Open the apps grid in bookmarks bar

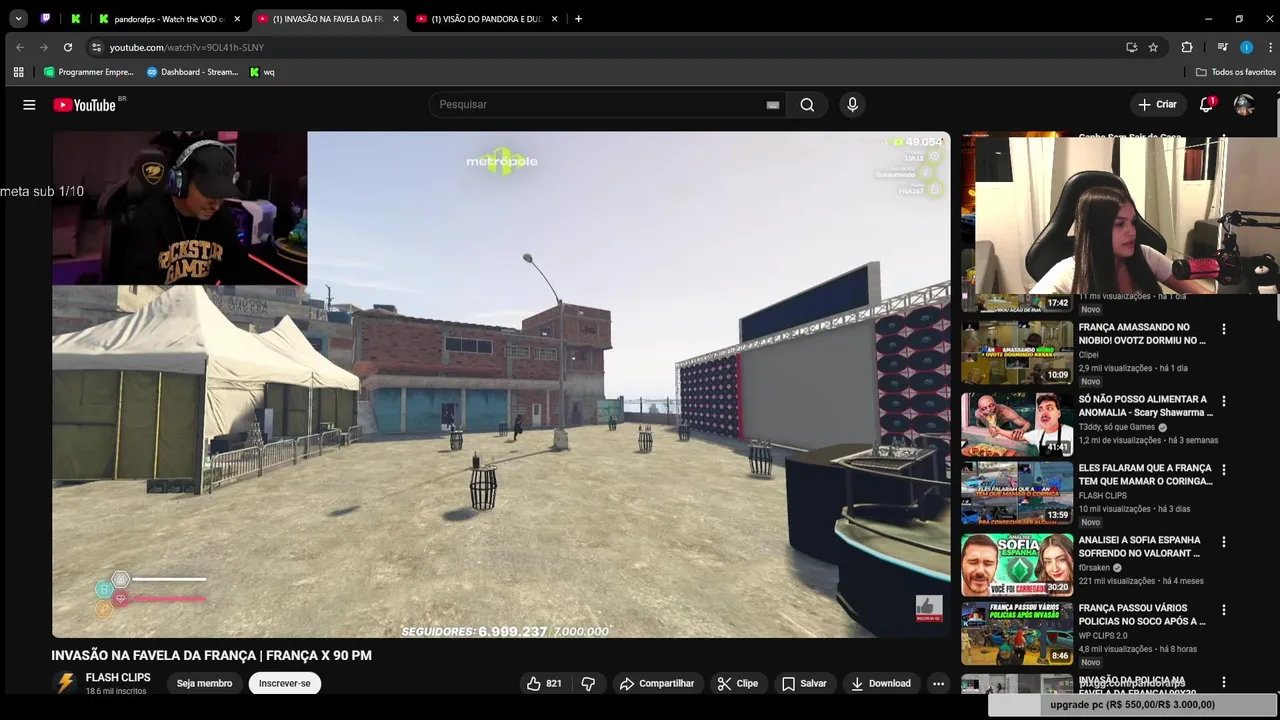[18, 72]
